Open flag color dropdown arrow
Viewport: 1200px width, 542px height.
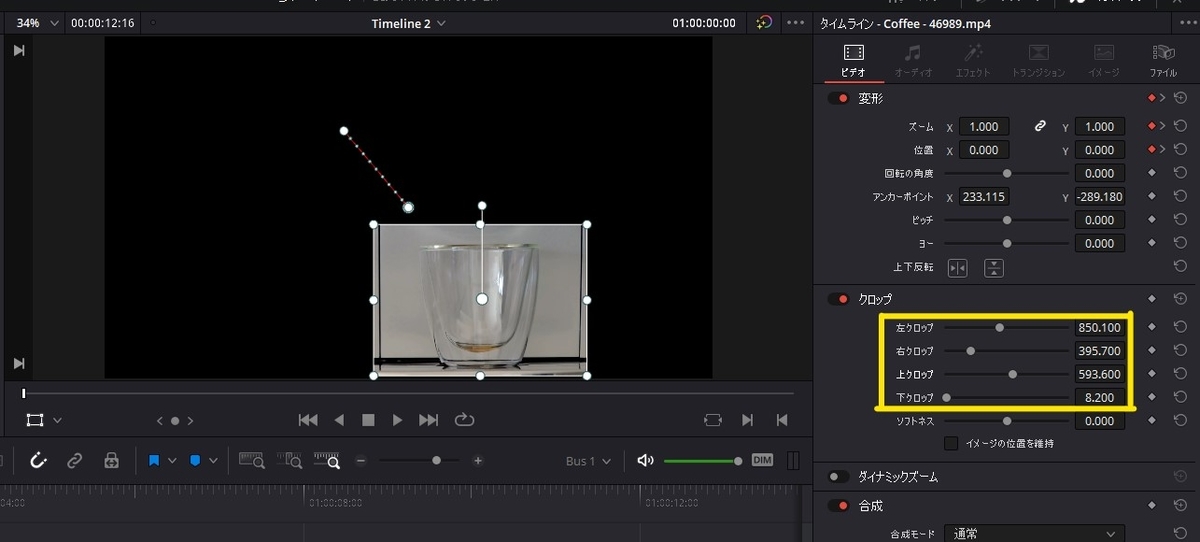(172, 461)
